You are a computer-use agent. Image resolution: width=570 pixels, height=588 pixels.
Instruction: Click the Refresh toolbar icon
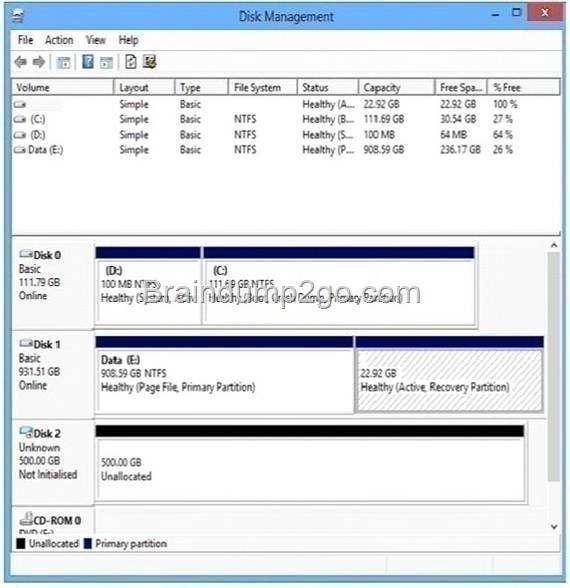(130, 62)
